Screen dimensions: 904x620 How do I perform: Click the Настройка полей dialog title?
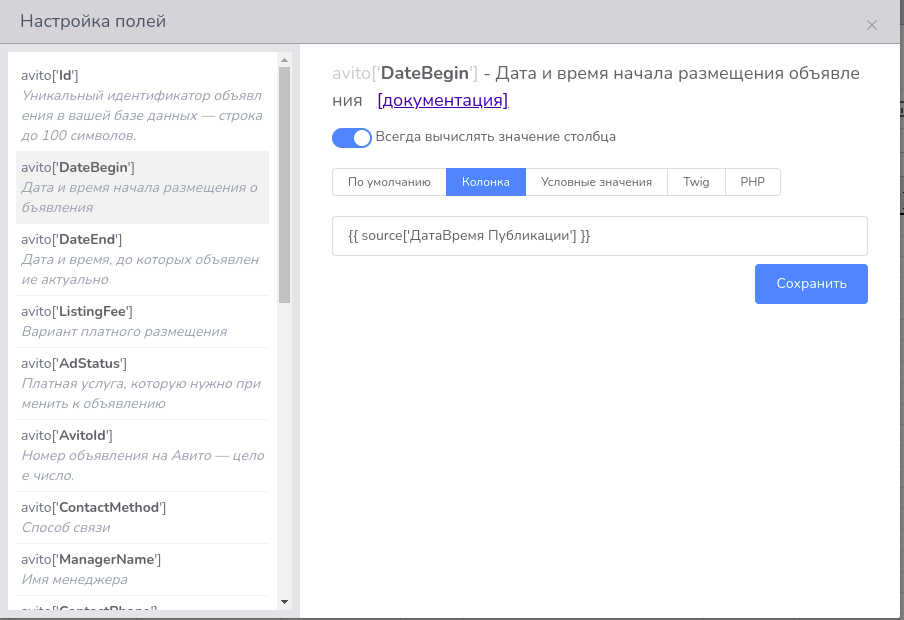pos(93,21)
